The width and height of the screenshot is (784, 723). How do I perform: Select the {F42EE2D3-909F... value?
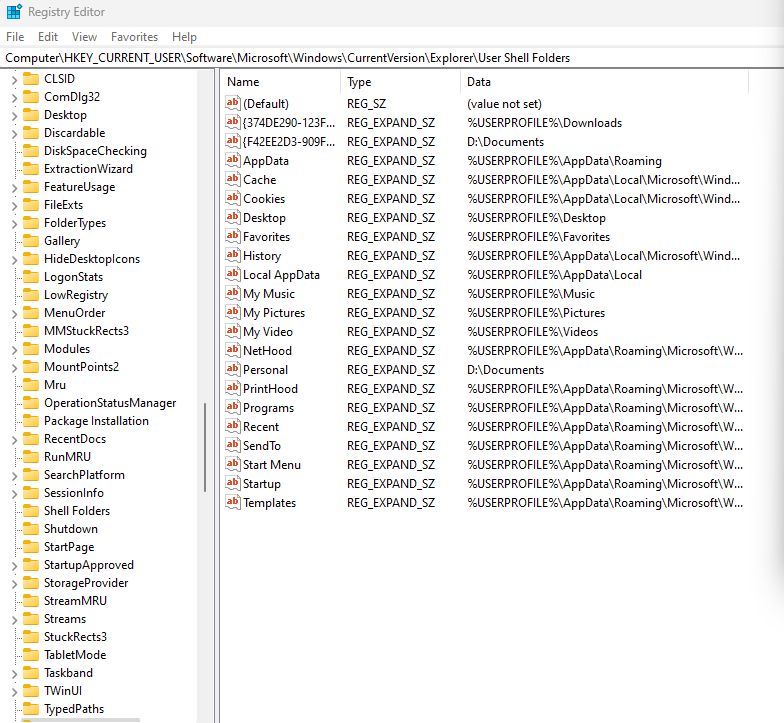point(288,142)
